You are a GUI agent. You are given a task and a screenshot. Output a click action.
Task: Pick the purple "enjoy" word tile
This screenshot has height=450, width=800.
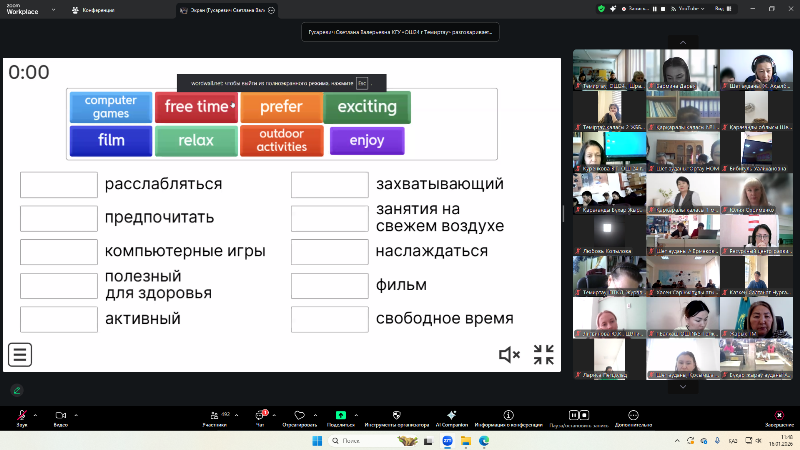[x=367, y=141]
